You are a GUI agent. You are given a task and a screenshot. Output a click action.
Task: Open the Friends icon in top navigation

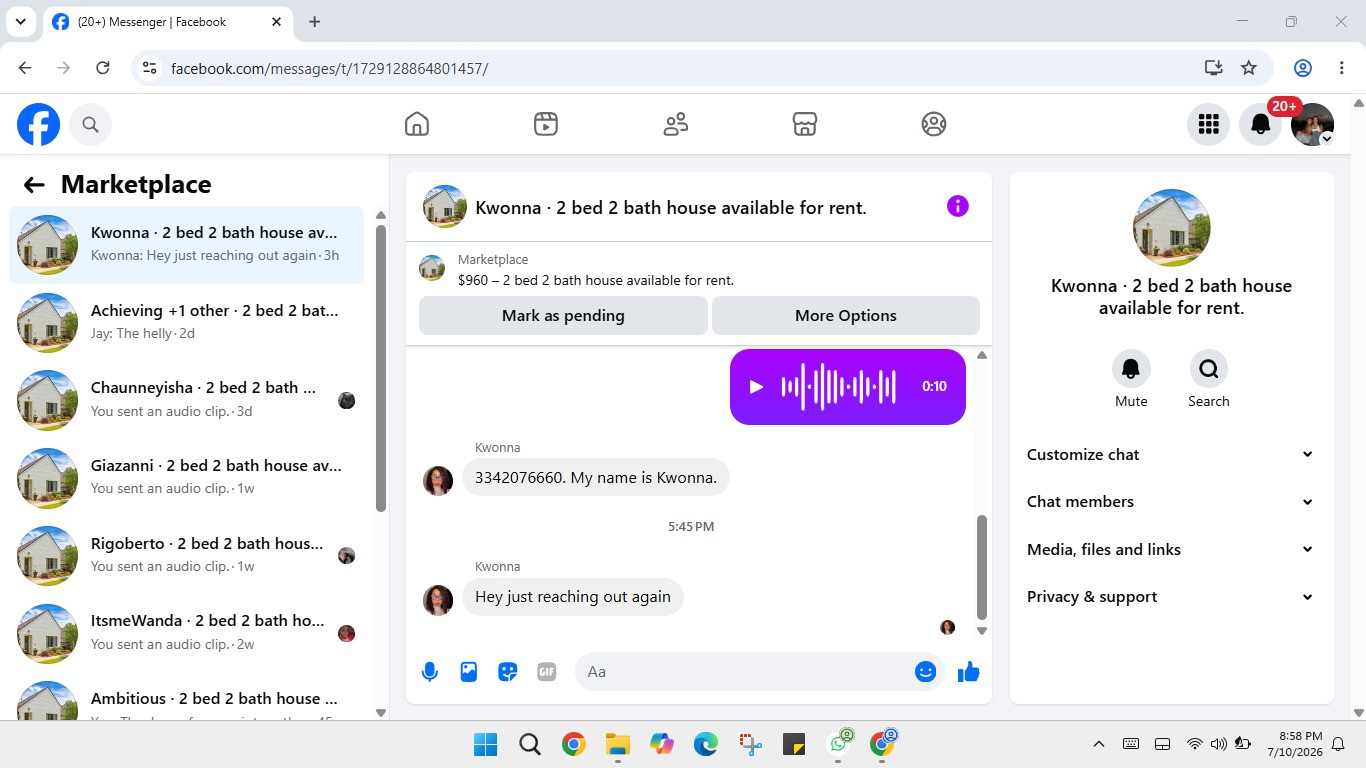[676, 124]
